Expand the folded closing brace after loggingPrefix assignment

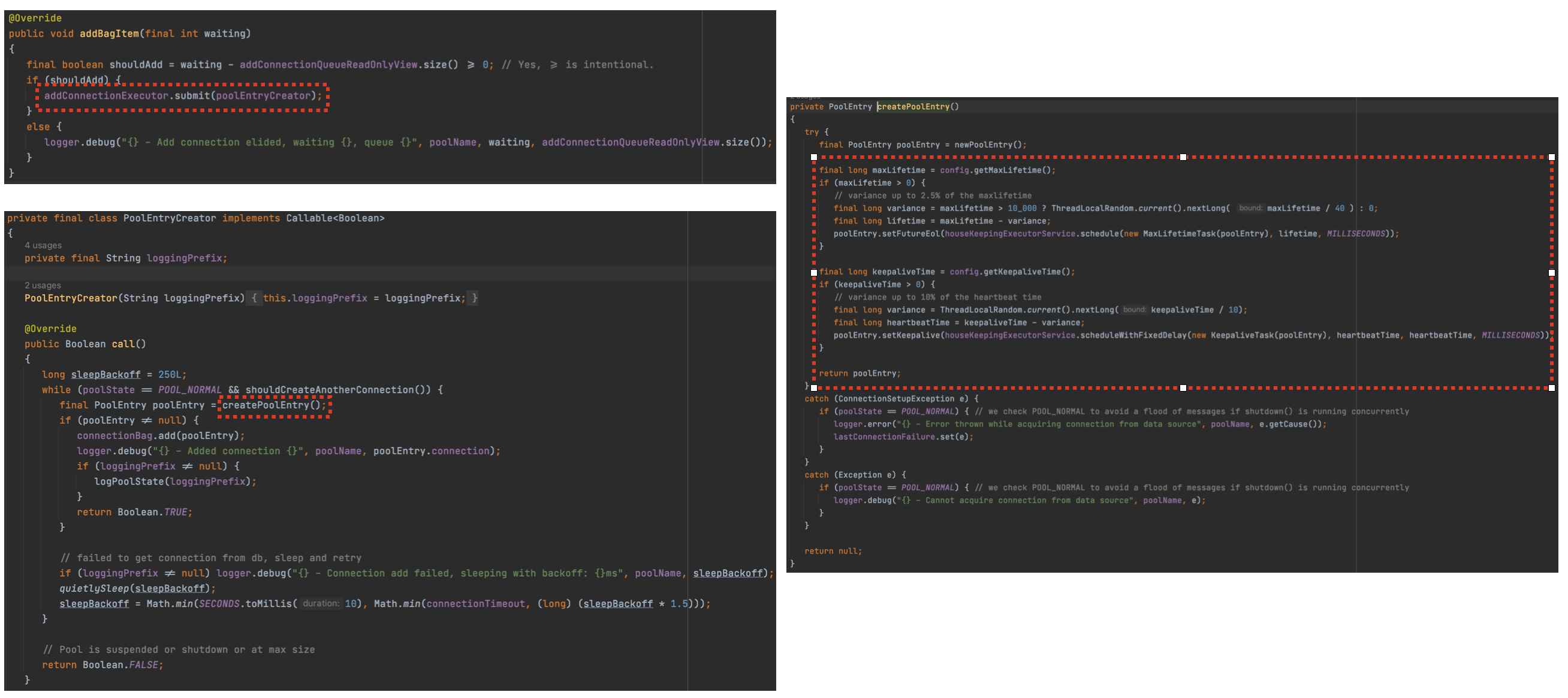point(474,299)
